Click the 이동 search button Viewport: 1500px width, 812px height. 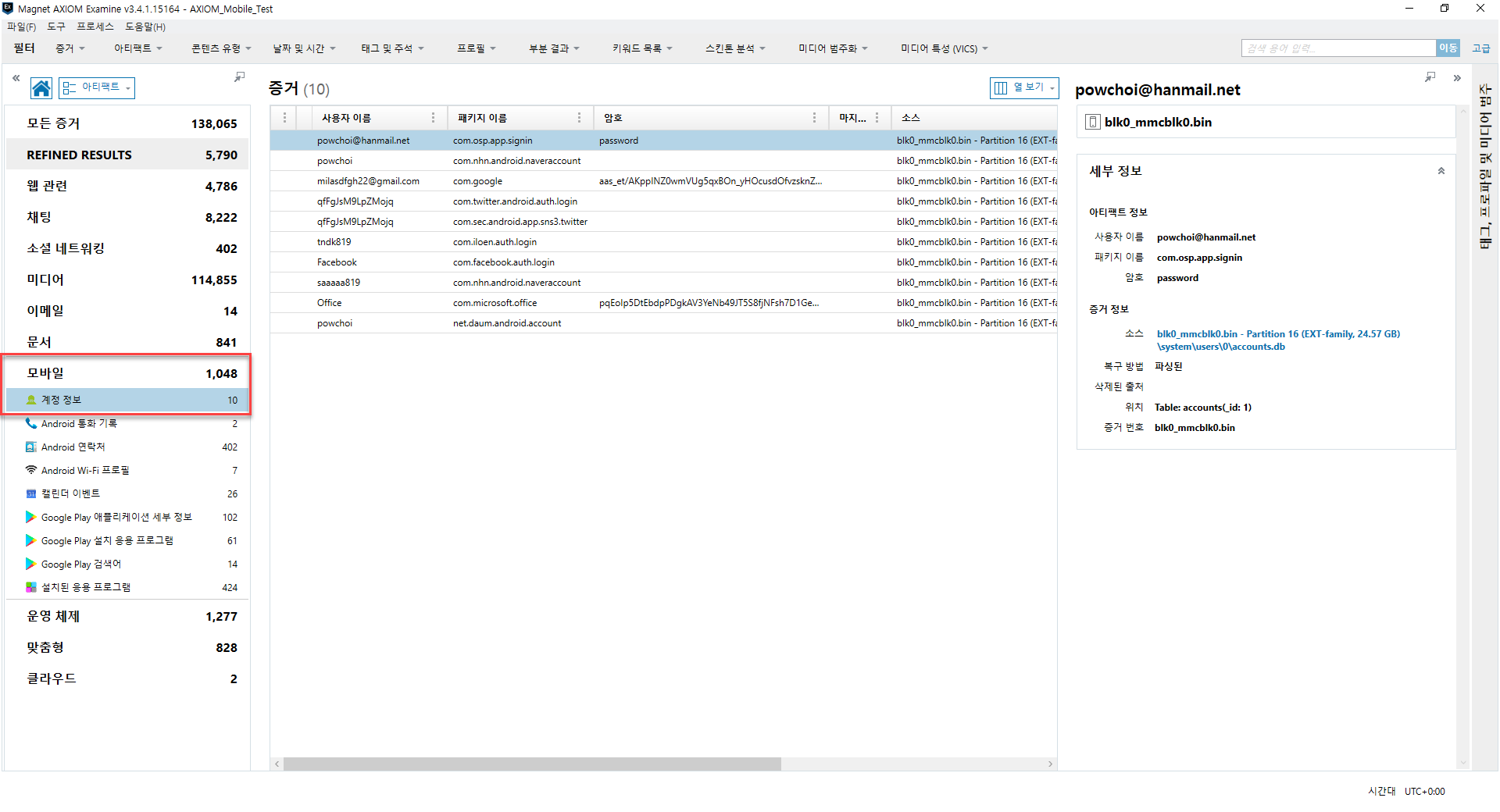tap(1448, 48)
